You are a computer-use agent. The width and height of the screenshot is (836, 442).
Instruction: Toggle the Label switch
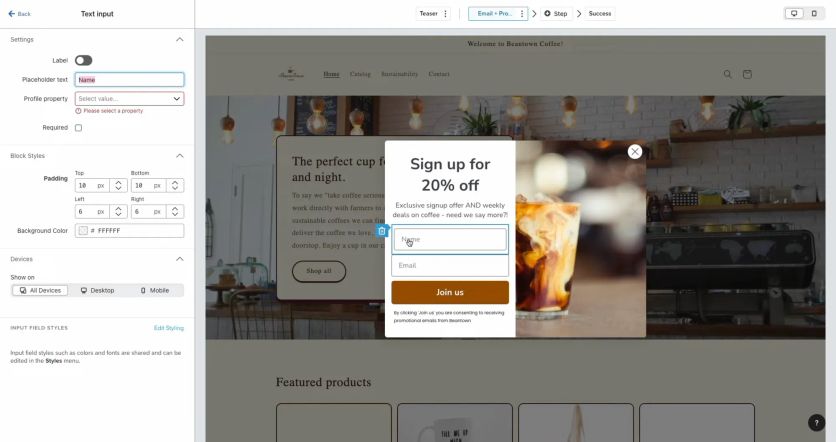pyautogui.click(x=83, y=60)
